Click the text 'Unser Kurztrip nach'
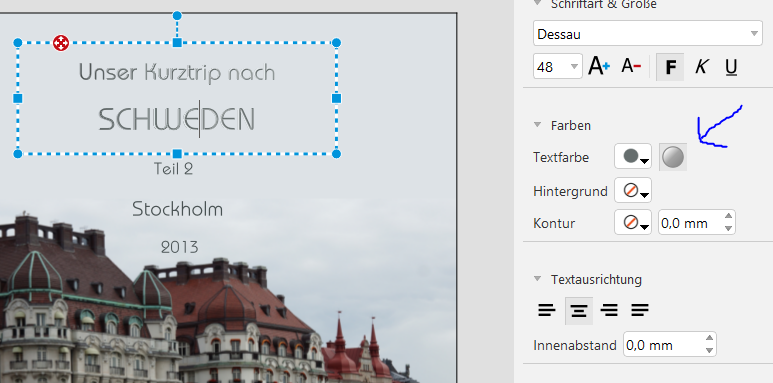Image resolution: width=773 pixels, height=383 pixels. click(x=177, y=73)
